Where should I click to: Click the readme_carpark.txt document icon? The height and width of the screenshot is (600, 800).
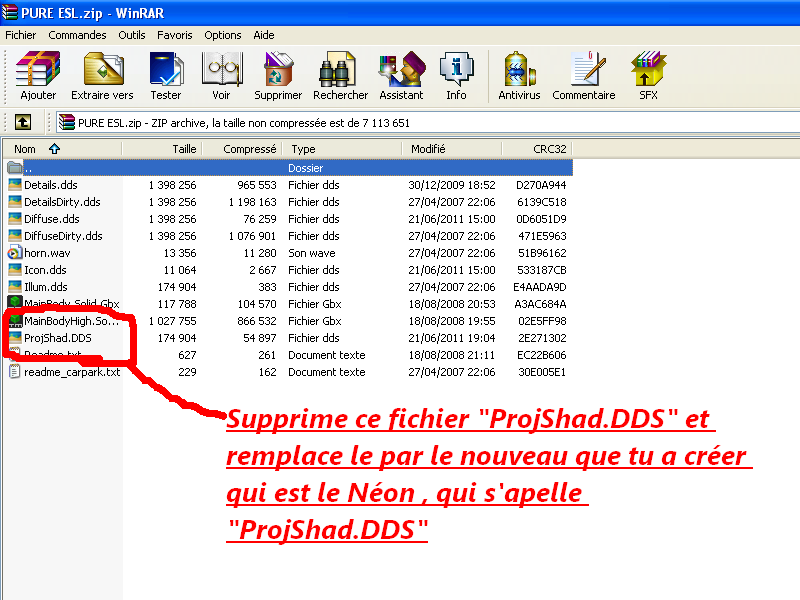(15, 372)
